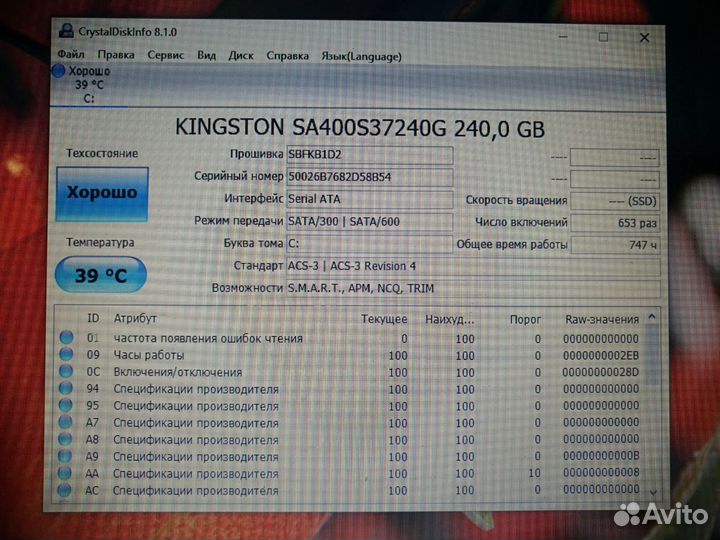Viewport: 720px width, 540px height.
Task: Open the Вид menu
Action: pyautogui.click(x=206, y=56)
